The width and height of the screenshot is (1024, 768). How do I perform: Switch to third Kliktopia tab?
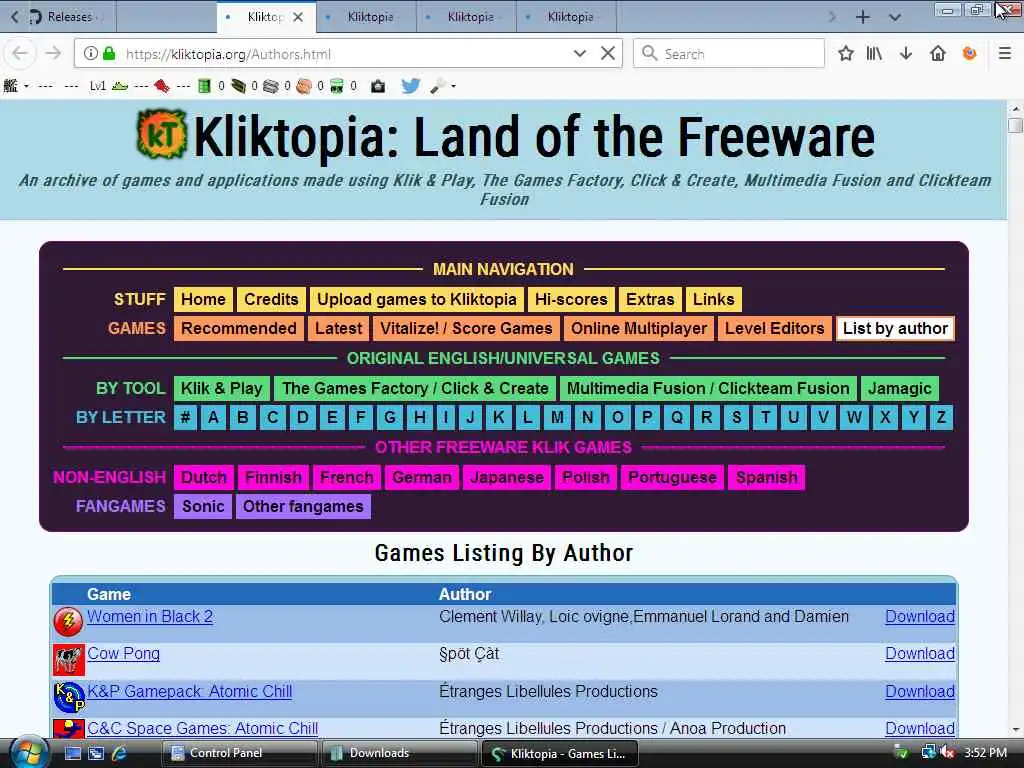tap(466, 17)
